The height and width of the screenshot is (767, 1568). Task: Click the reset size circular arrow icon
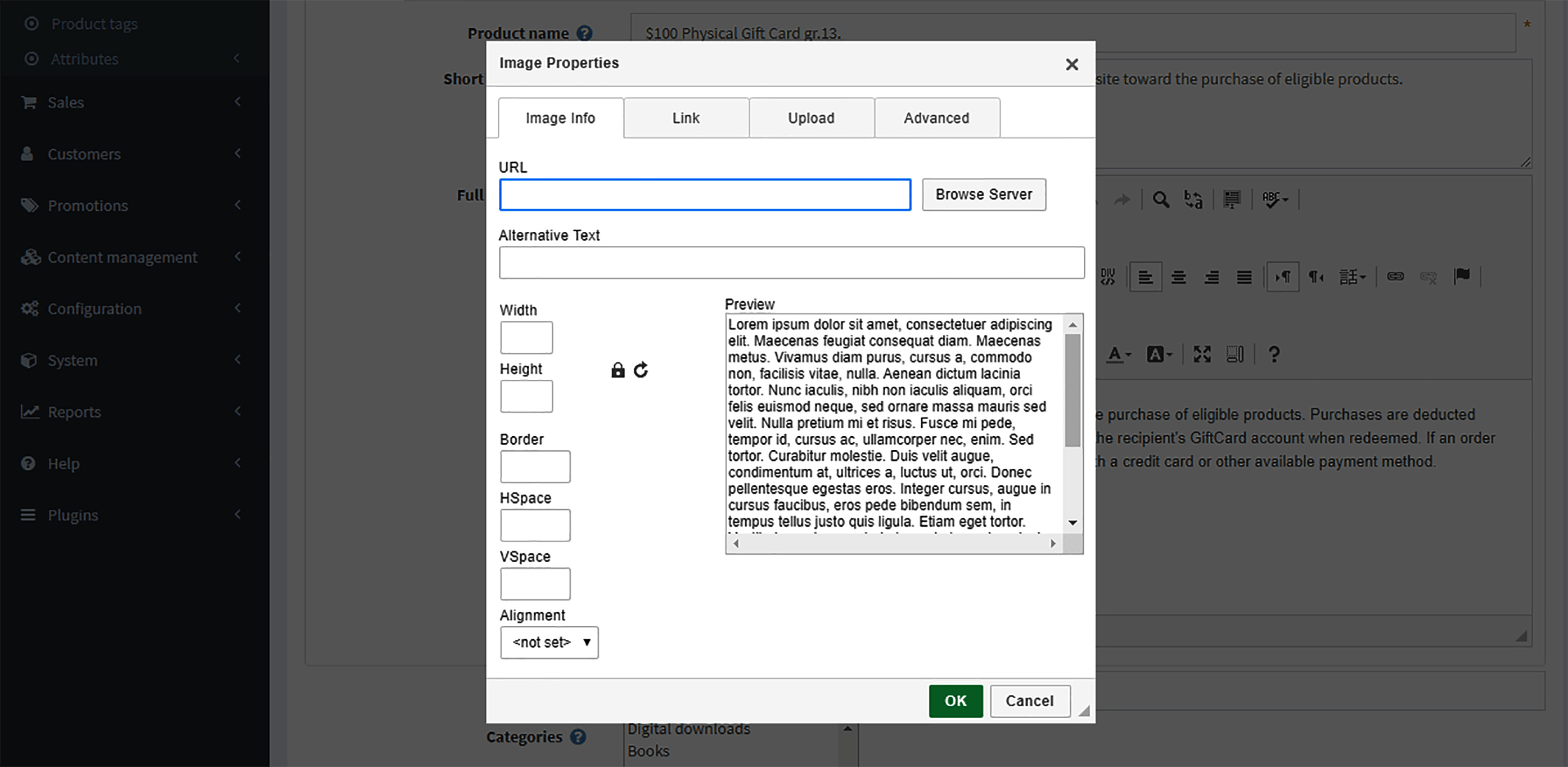[x=641, y=370]
